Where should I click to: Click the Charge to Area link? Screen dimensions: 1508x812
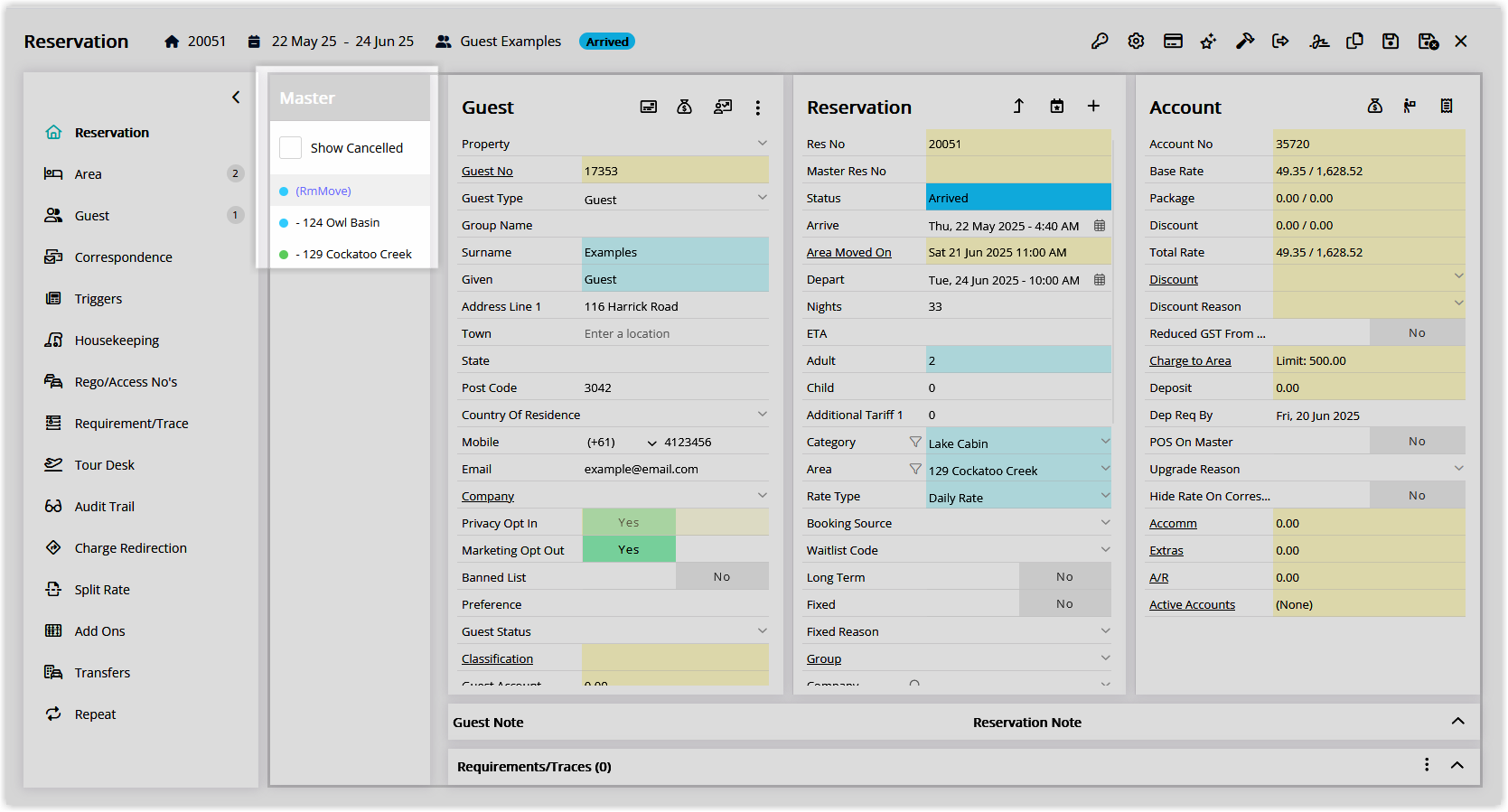pyautogui.click(x=1190, y=361)
